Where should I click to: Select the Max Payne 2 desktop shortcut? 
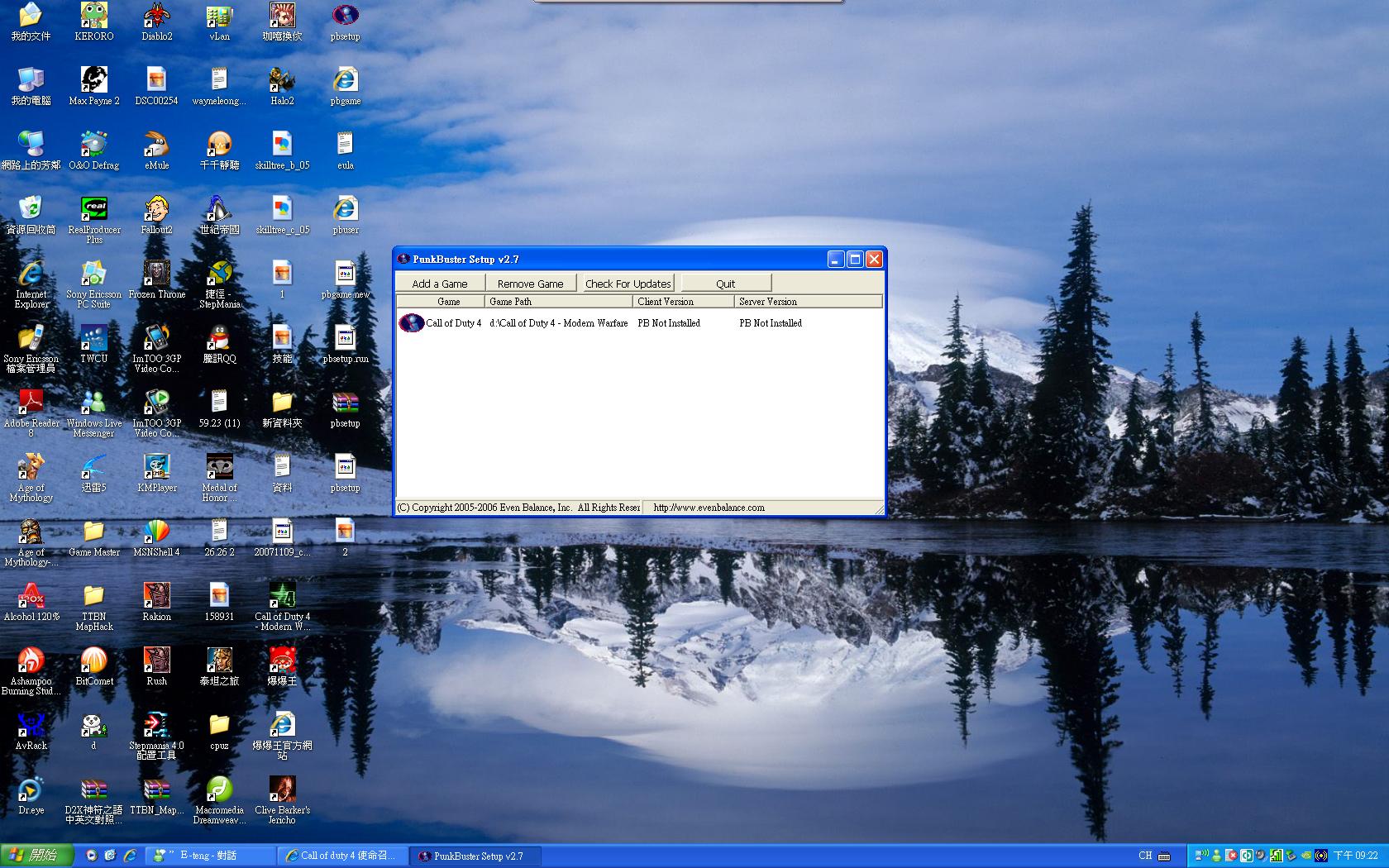pyautogui.click(x=93, y=80)
